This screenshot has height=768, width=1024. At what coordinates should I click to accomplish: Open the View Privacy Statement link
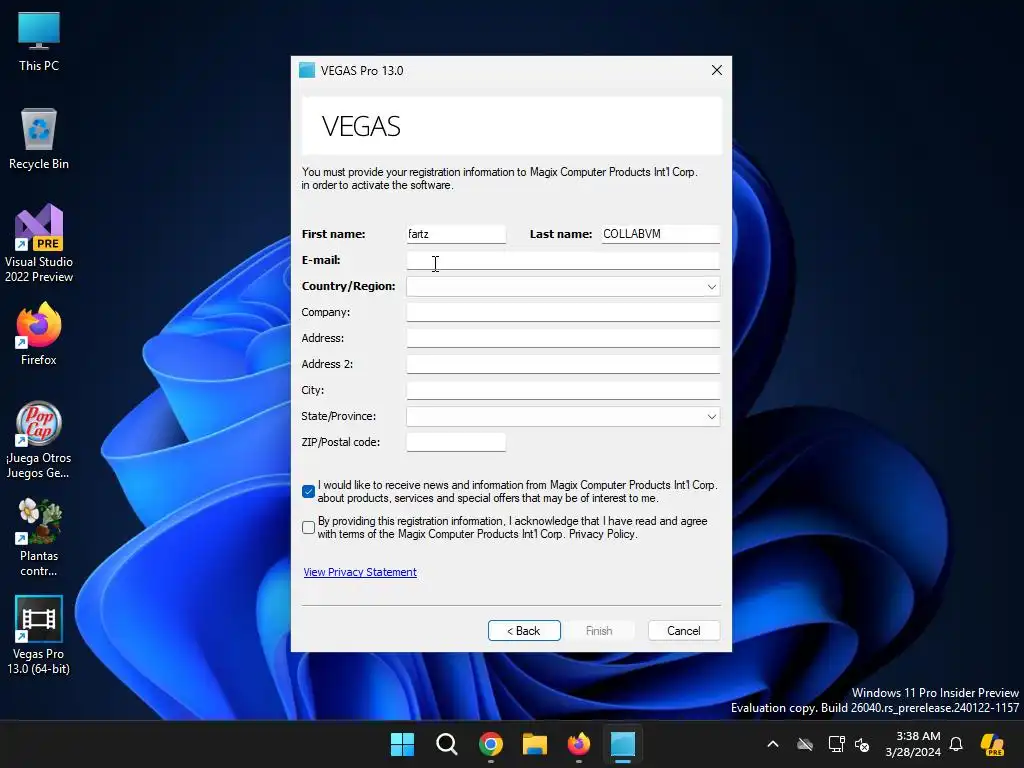pyautogui.click(x=360, y=572)
